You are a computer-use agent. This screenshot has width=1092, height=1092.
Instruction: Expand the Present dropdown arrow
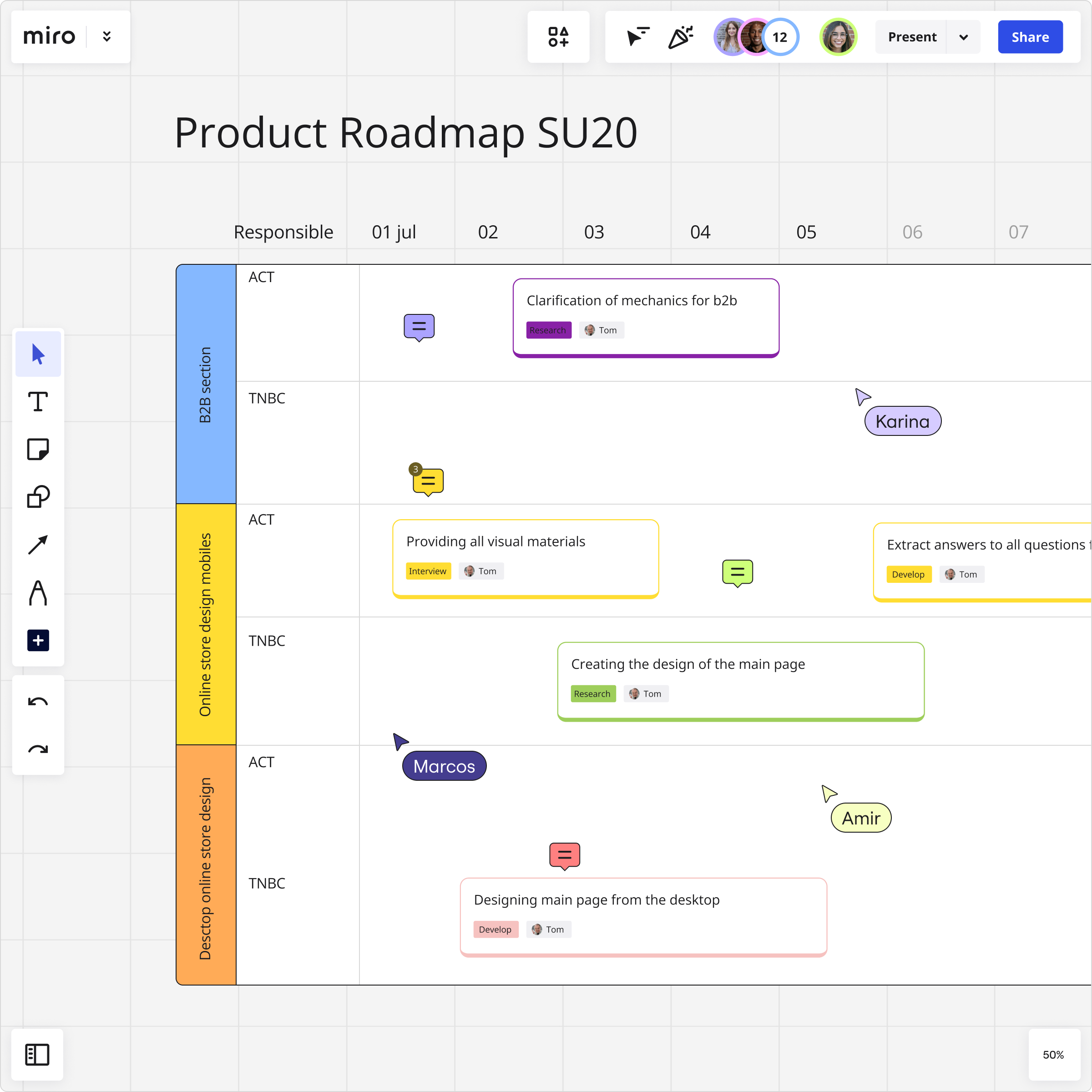point(964,37)
